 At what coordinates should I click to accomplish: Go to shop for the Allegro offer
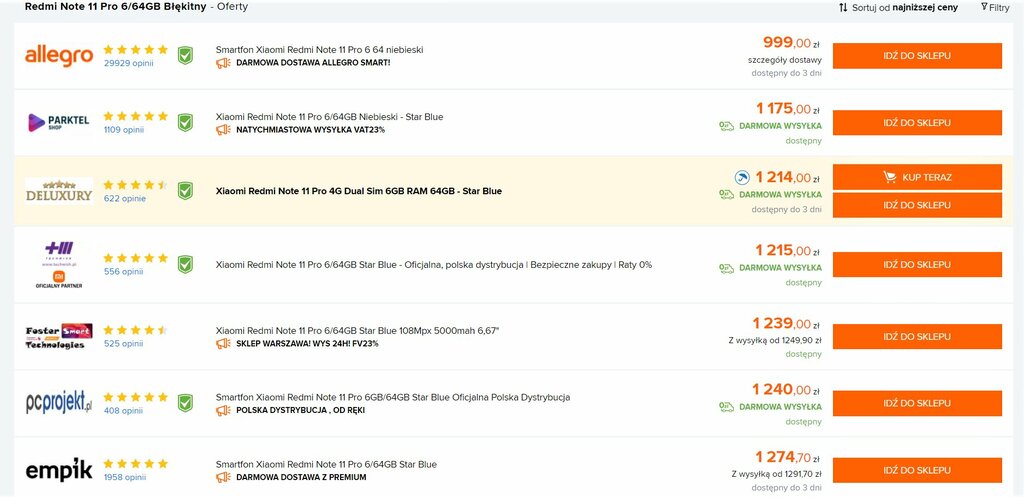[x=917, y=56]
